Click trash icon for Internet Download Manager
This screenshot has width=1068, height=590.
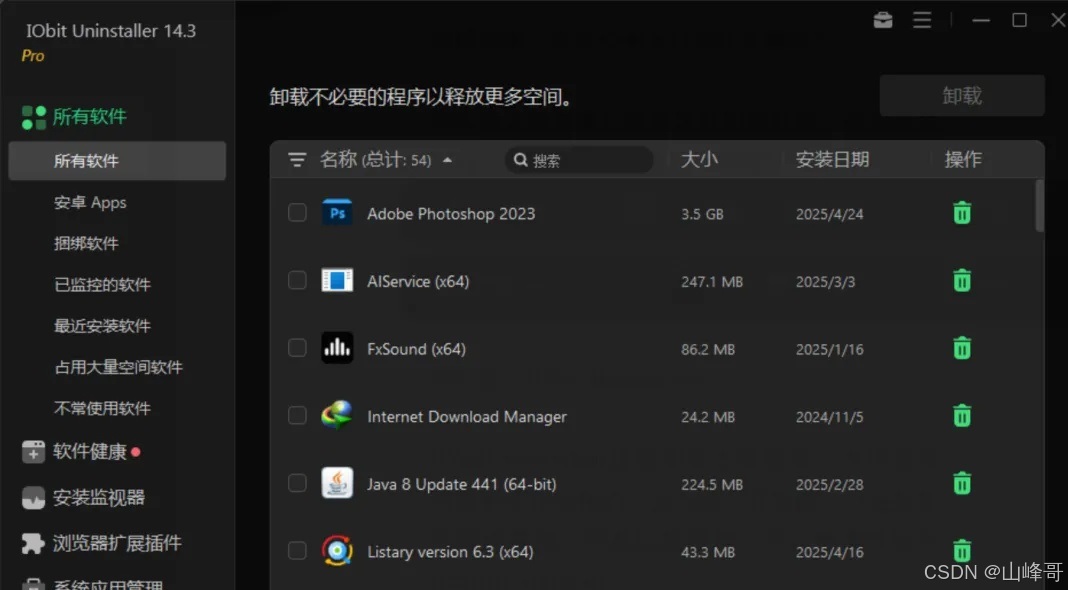click(x=962, y=415)
